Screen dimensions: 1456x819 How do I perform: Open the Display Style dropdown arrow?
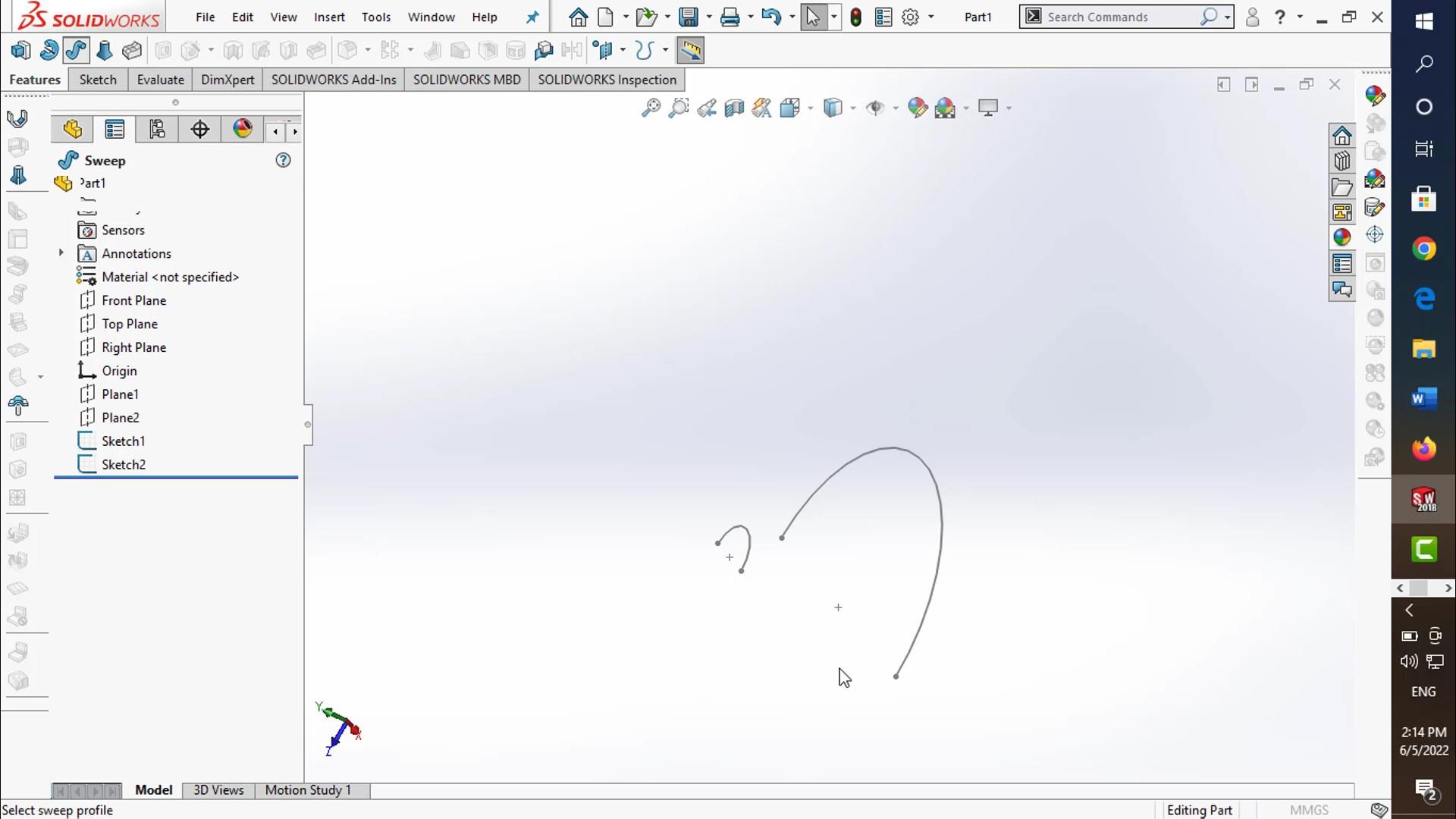pos(853,108)
